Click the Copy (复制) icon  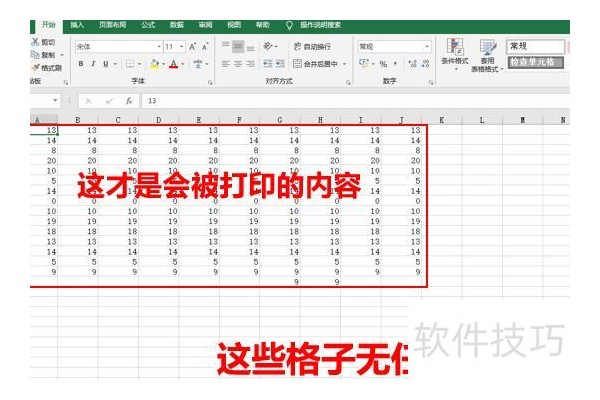click(x=35, y=55)
